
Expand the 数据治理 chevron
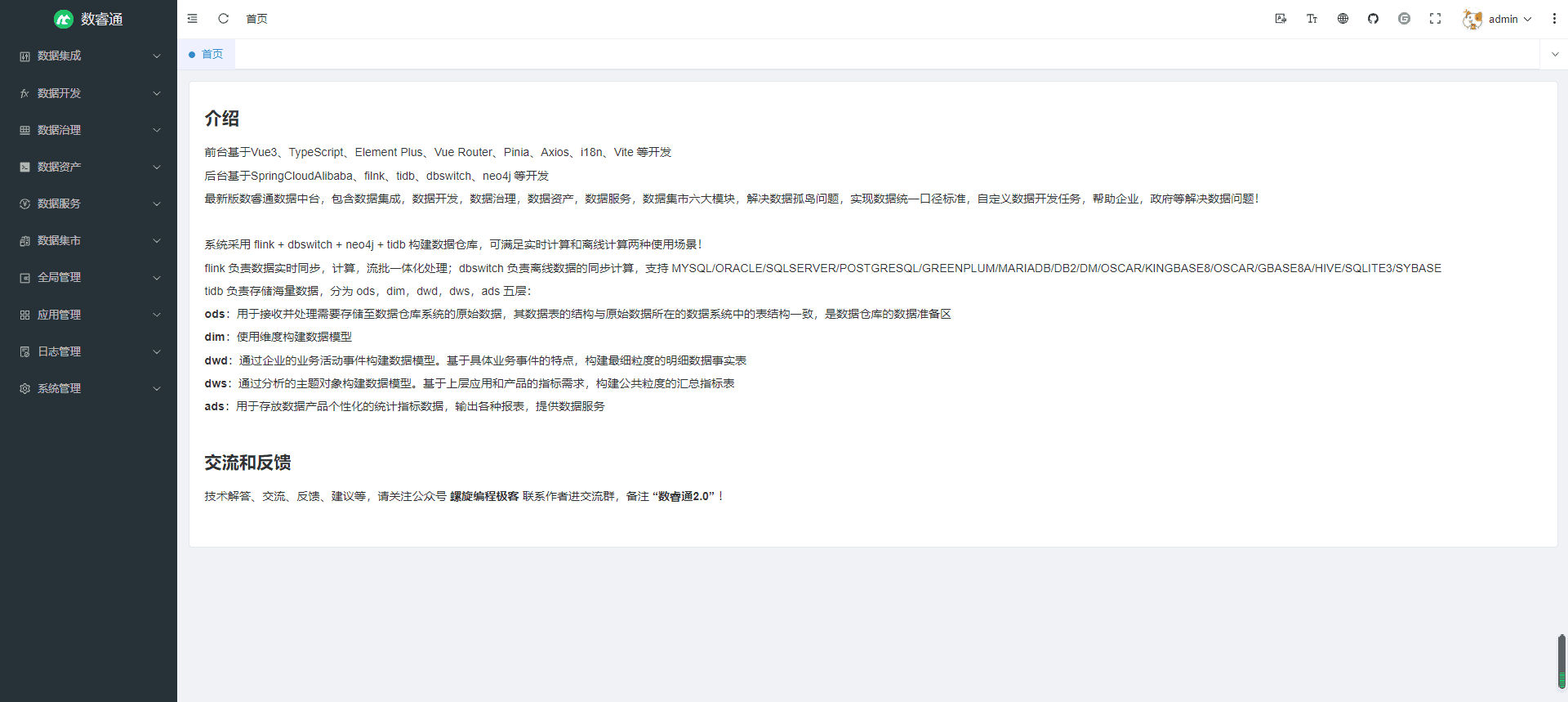pyautogui.click(x=157, y=130)
